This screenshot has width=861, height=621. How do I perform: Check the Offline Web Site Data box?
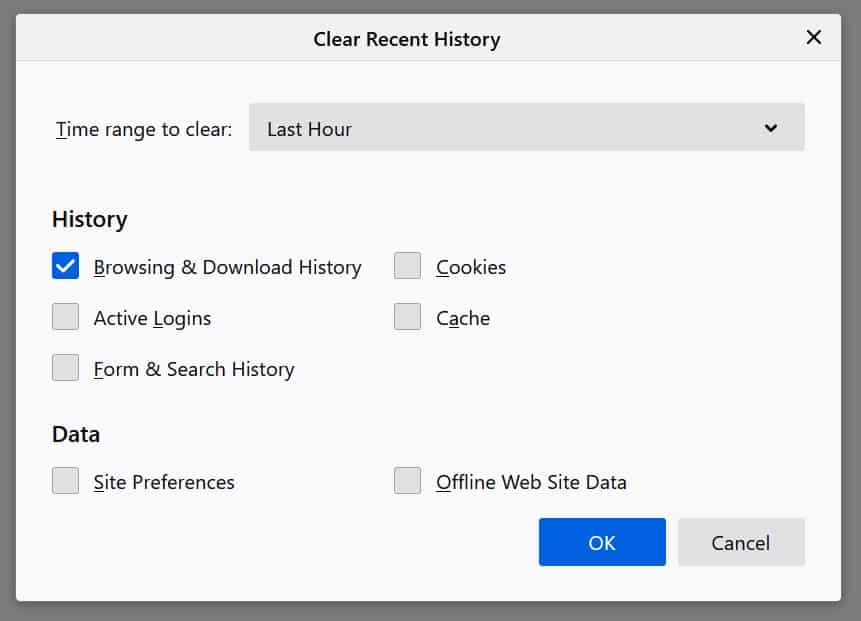(x=407, y=481)
